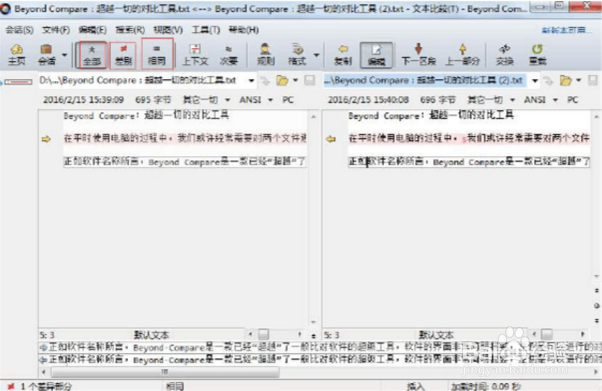Open the 会话 sessions toolbar button
Image resolution: width=602 pixels, height=391 pixels.
tap(47, 55)
